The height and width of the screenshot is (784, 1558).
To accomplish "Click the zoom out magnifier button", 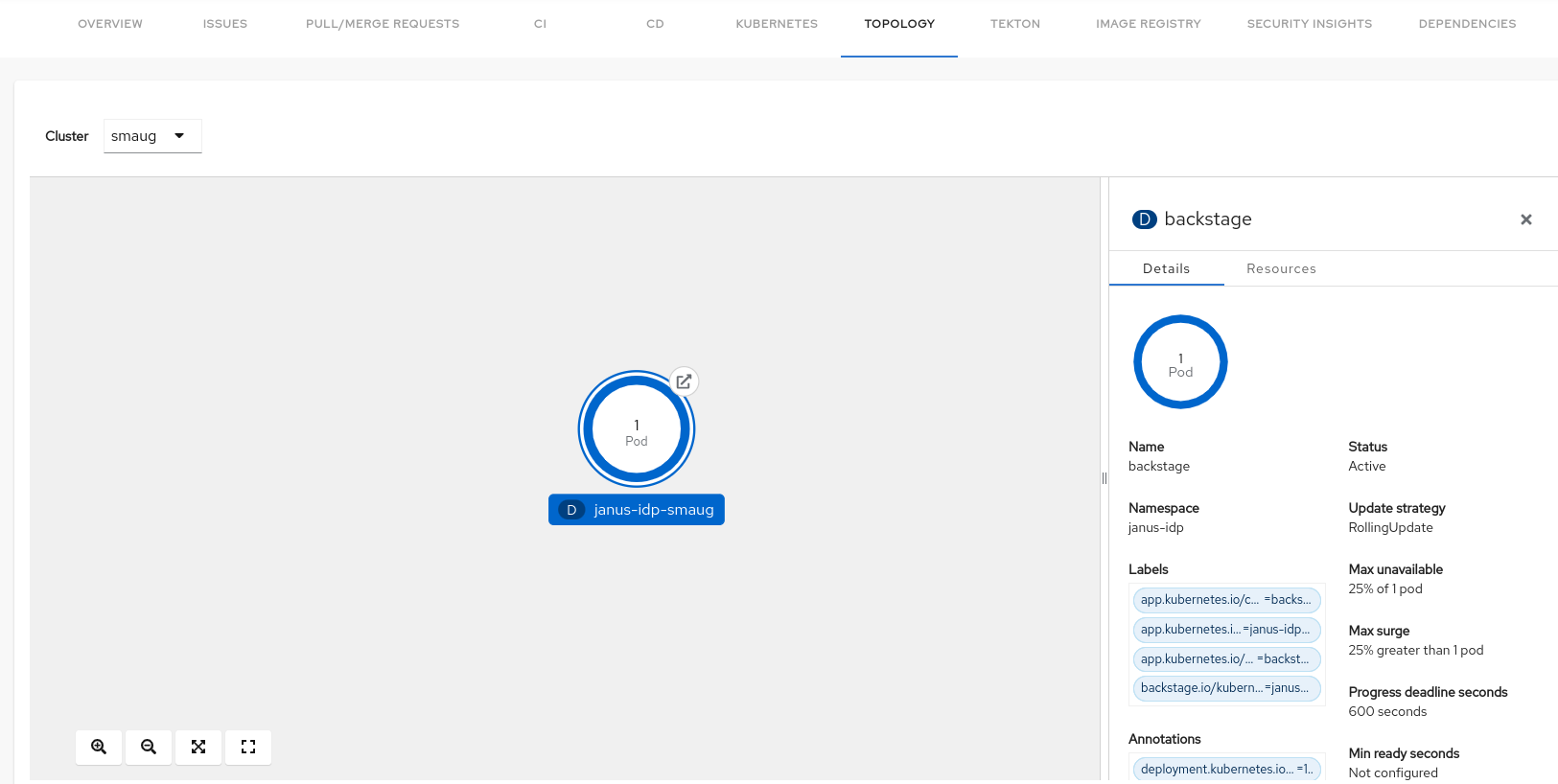I will pyautogui.click(x=149, y=747).
